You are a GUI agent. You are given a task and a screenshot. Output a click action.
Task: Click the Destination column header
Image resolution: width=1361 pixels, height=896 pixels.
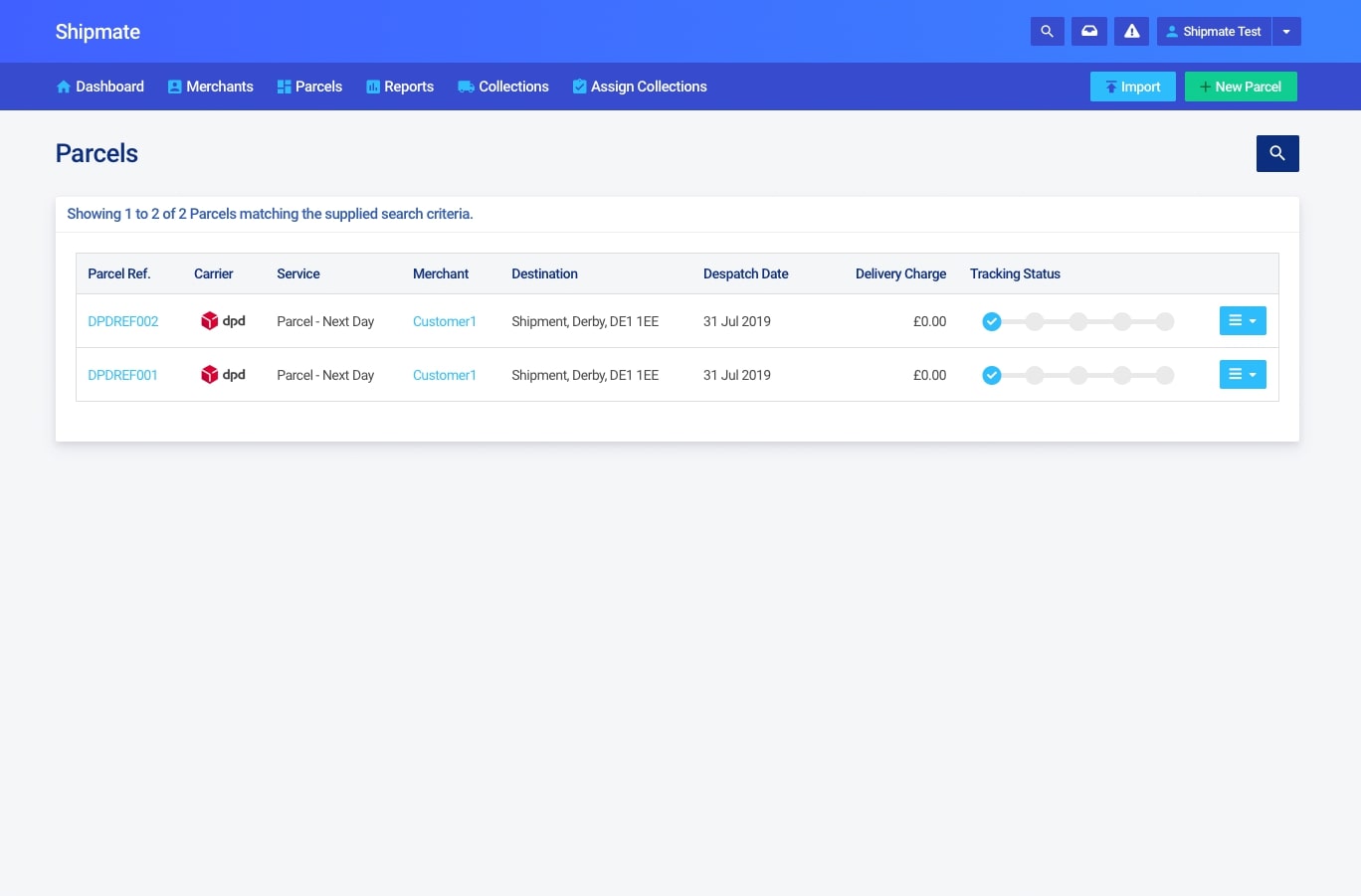pos(544,273)
